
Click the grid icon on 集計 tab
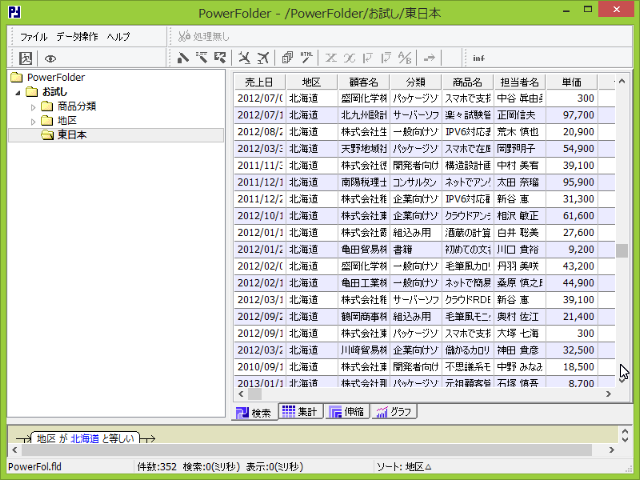tap(288, 411)
